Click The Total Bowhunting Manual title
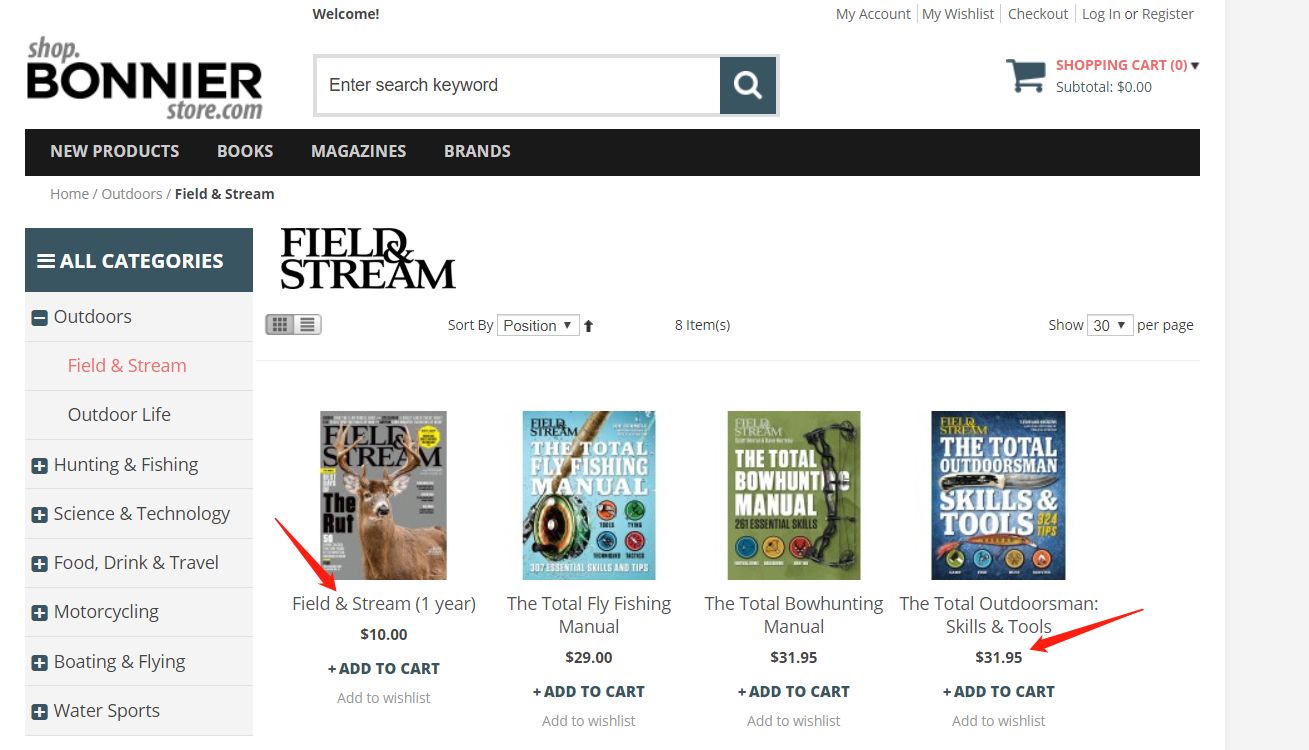1309x750 pixels. point(794,615)
